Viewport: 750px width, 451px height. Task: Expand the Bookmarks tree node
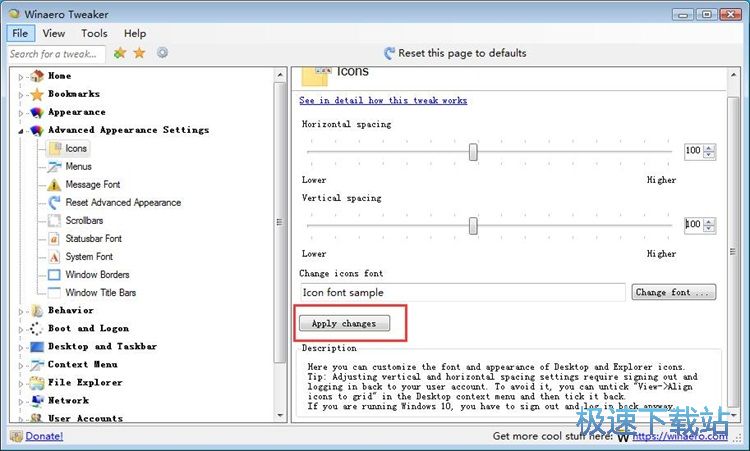click(21, 95)
